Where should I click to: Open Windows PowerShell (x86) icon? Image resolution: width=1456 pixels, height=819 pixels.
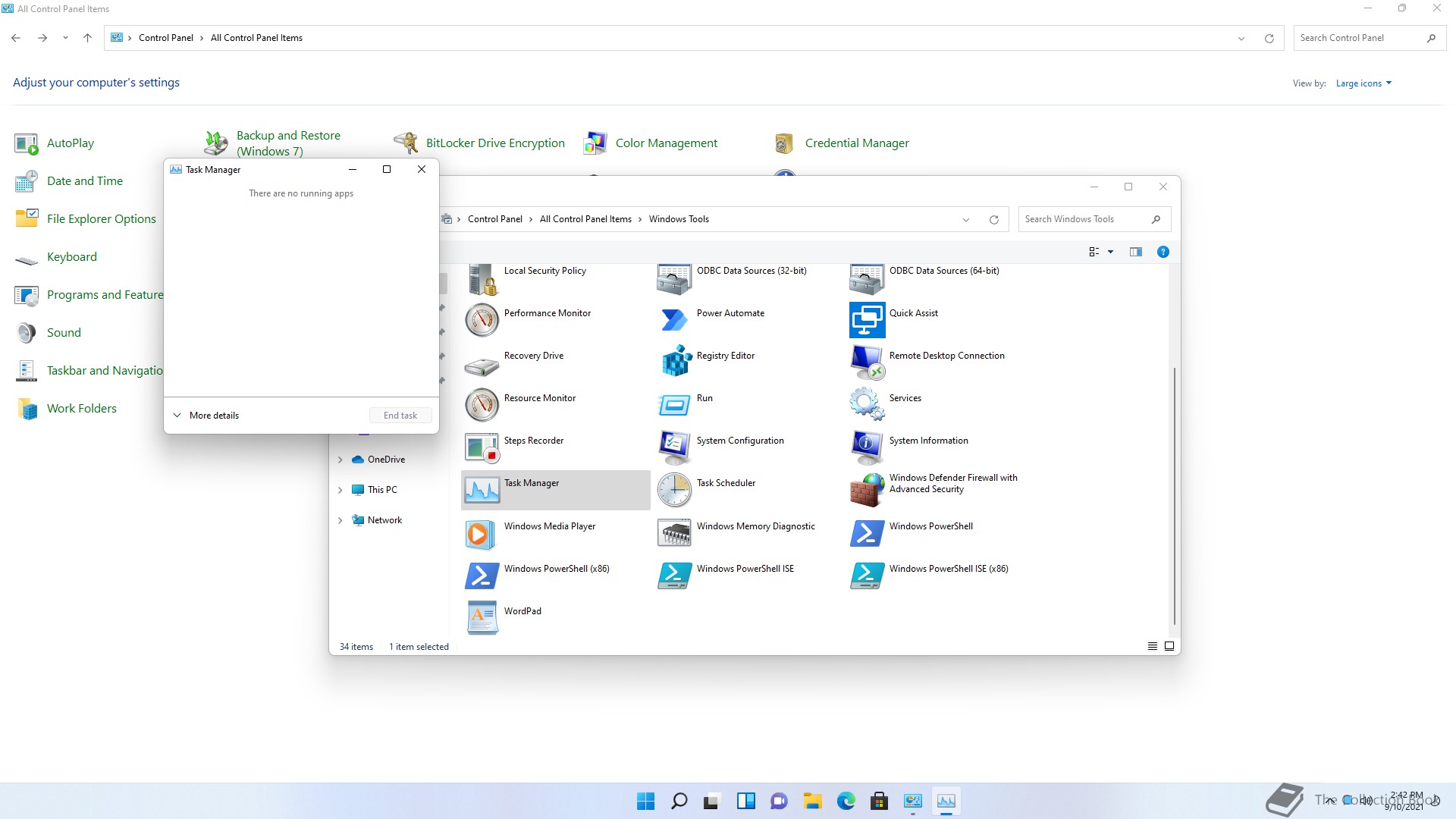tap(482, 576)
